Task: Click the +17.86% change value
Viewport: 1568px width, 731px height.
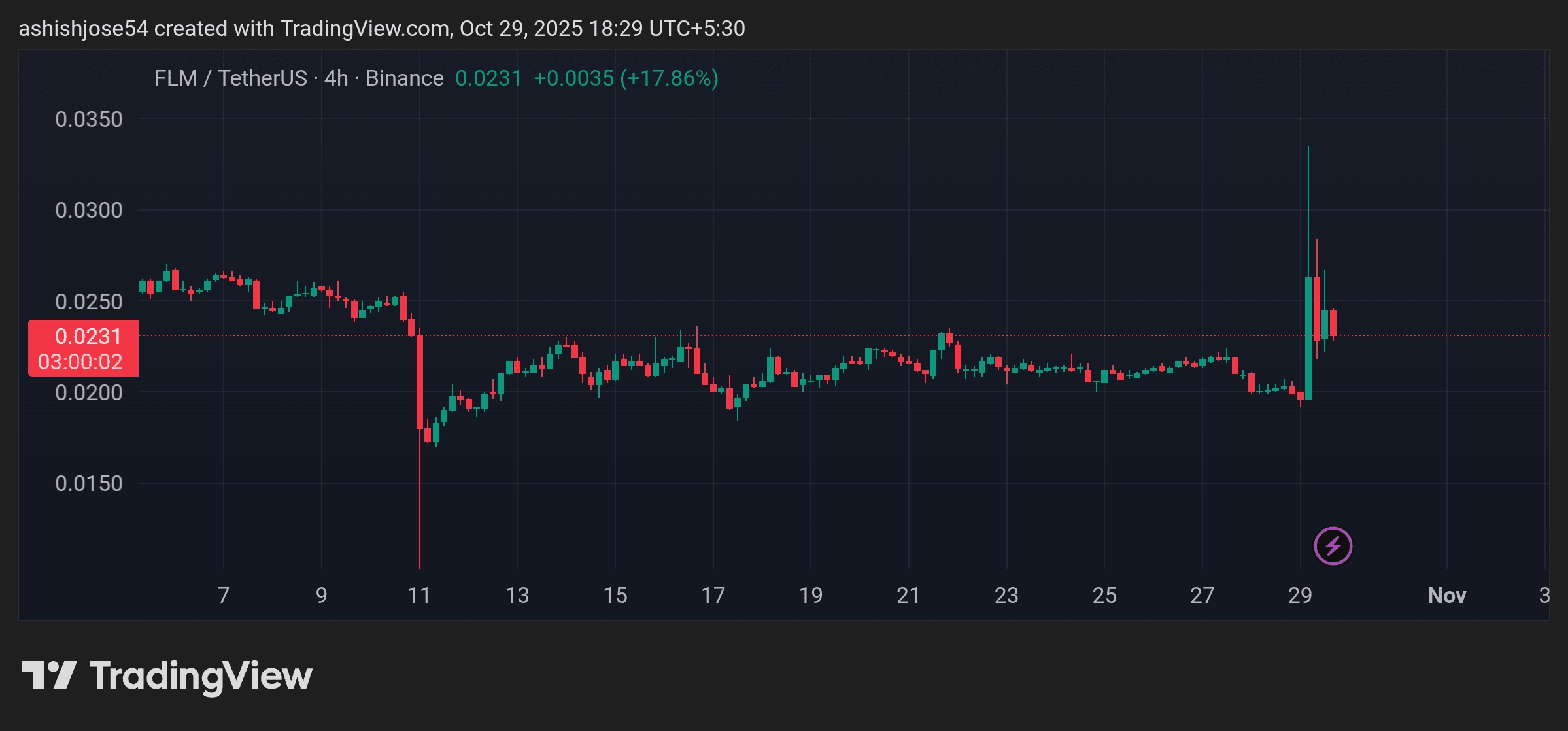Action: tap(669, 78)
